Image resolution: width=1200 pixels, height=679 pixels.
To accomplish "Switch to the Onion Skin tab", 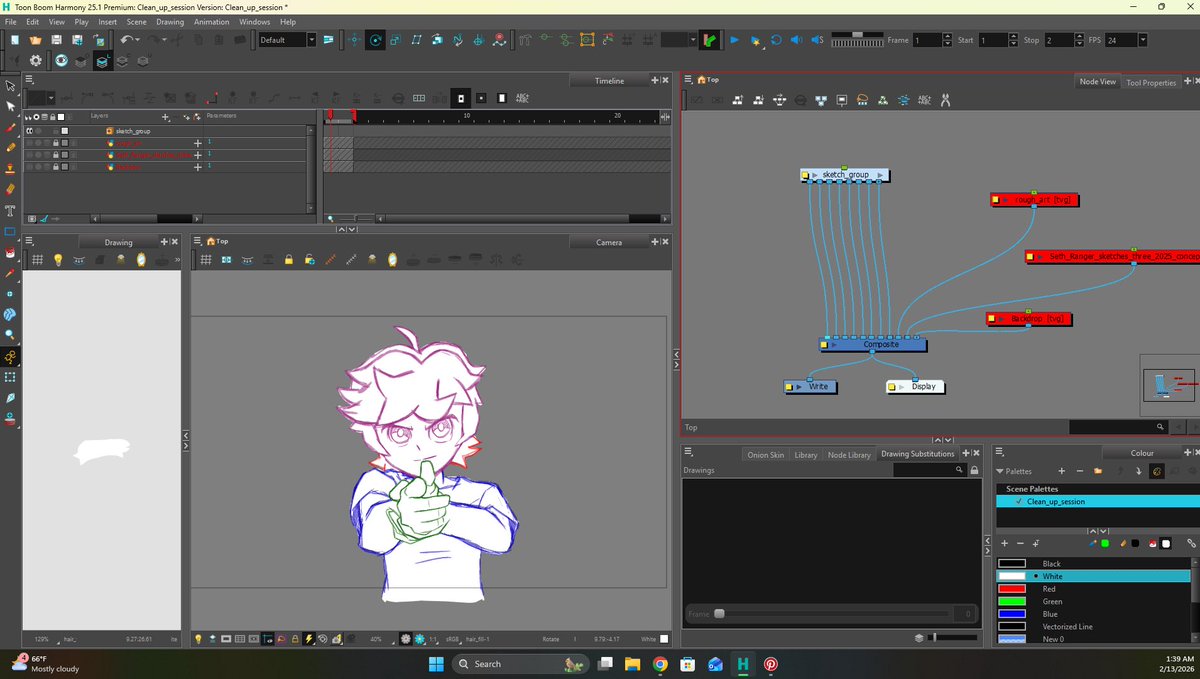I will pyautogui.click(x=766, y=455).
